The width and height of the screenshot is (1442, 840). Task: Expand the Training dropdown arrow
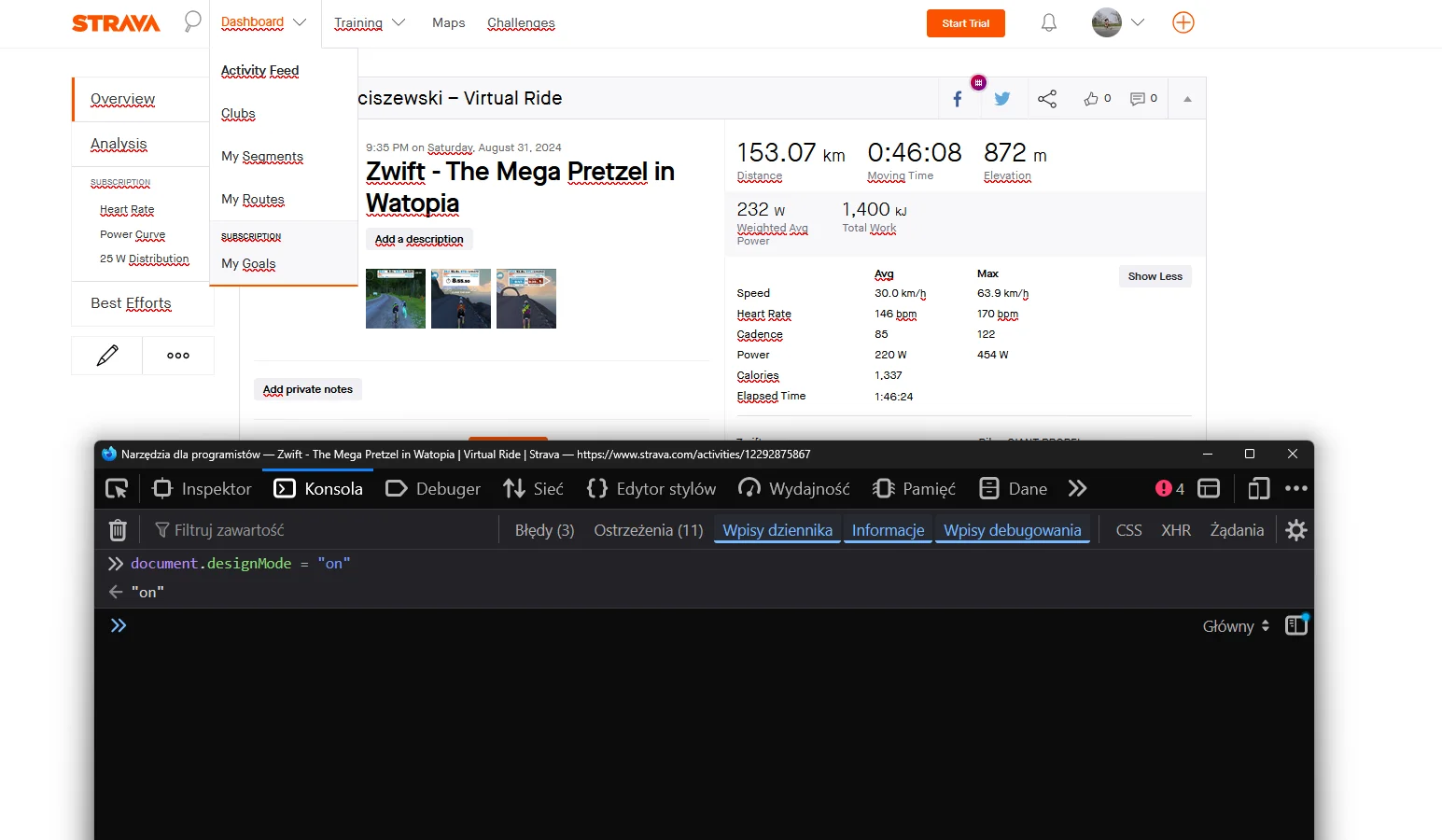tap(399, 22)
